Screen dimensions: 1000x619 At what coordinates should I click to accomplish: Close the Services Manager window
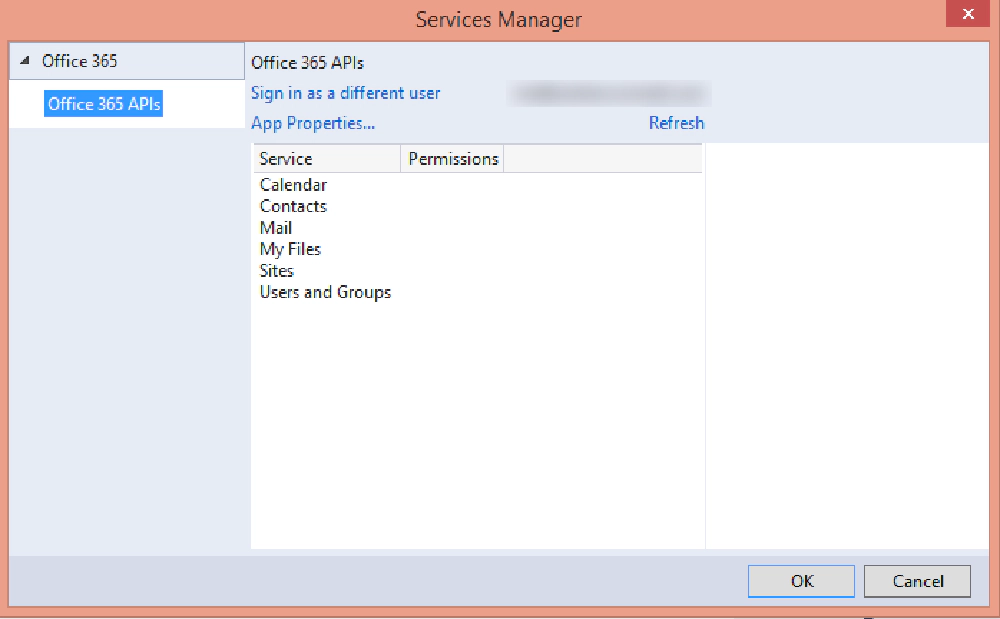pos(967,13)
